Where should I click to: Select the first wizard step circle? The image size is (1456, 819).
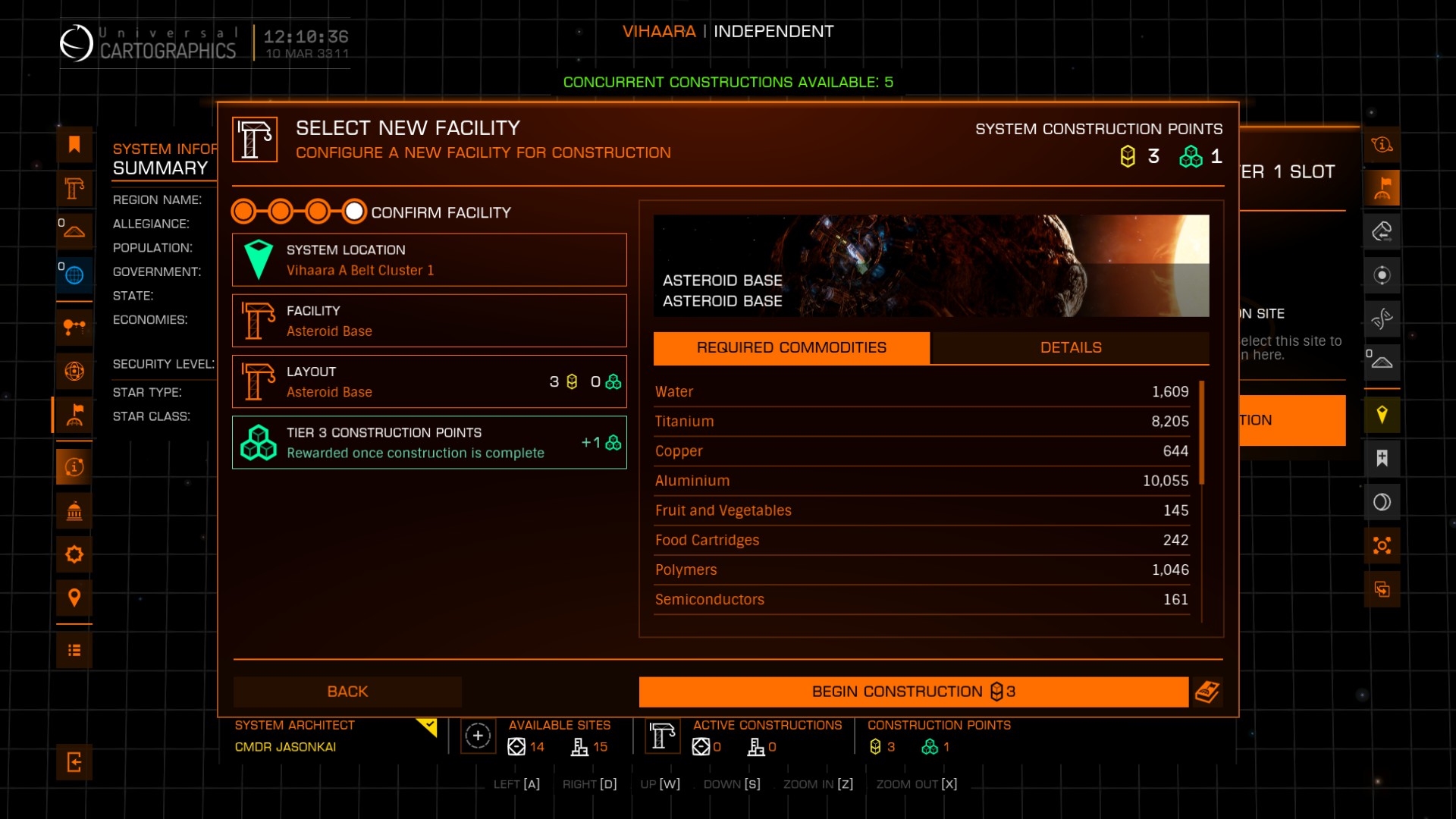coord(244,212)
